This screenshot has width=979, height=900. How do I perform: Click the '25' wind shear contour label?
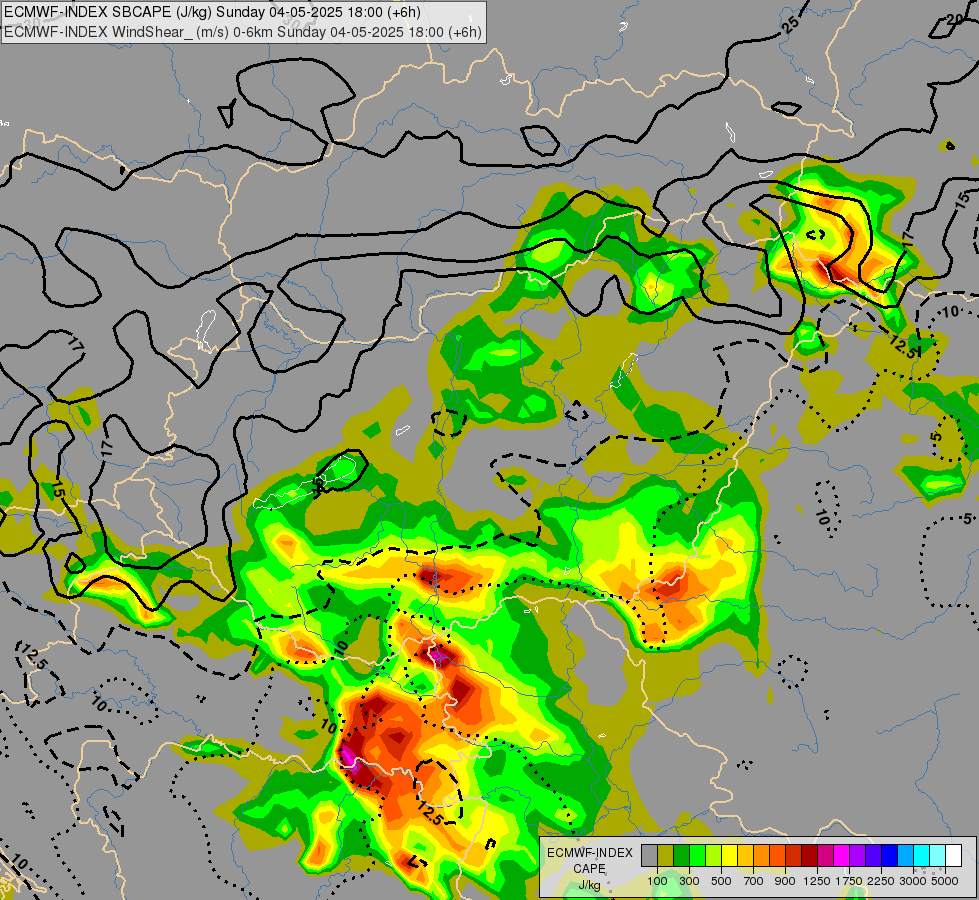[790, 24]
